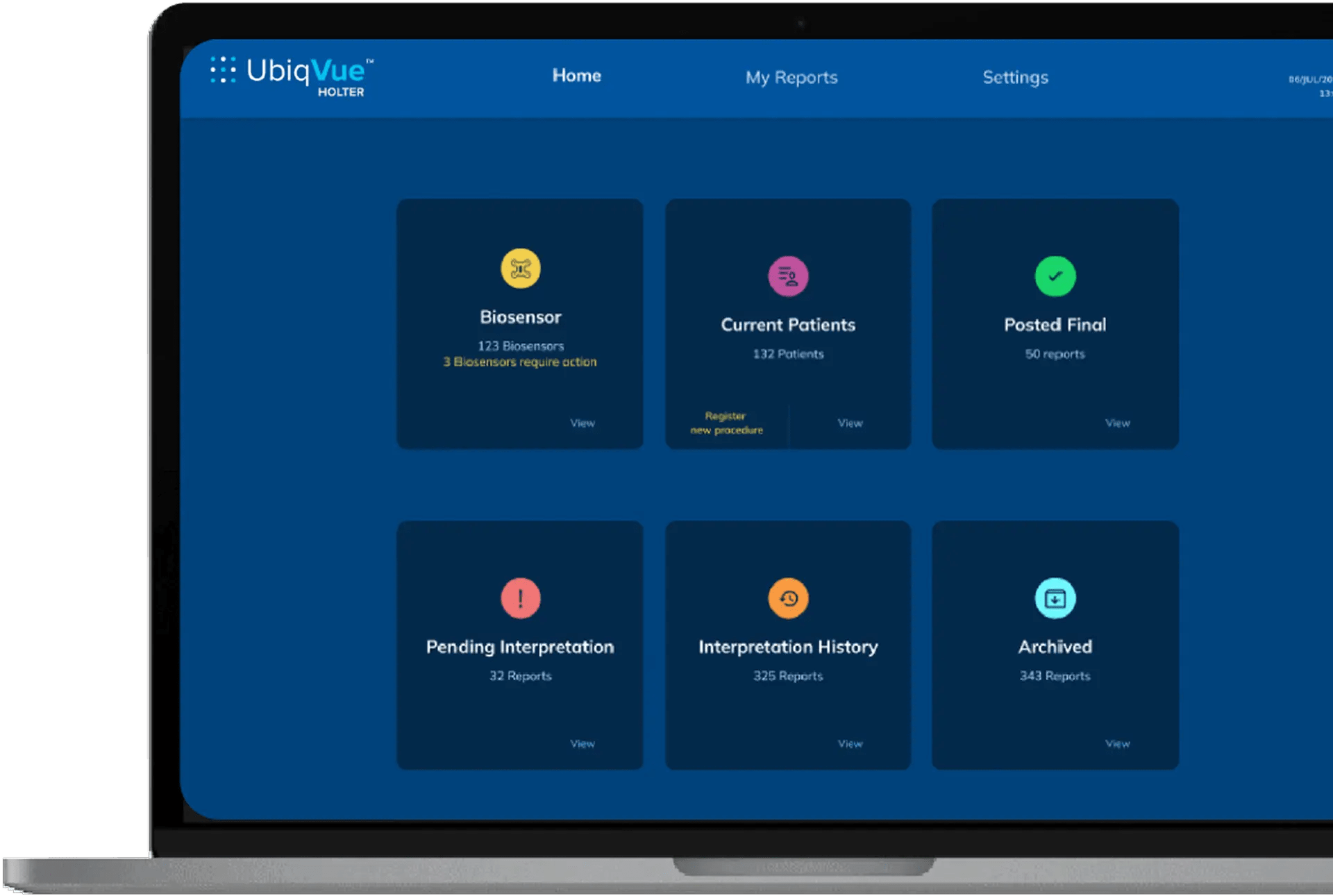Image resolution: width=1333 pixels, height=896 pixels.
Task: Click View on Interpretation History card
Action: [850, 744]
